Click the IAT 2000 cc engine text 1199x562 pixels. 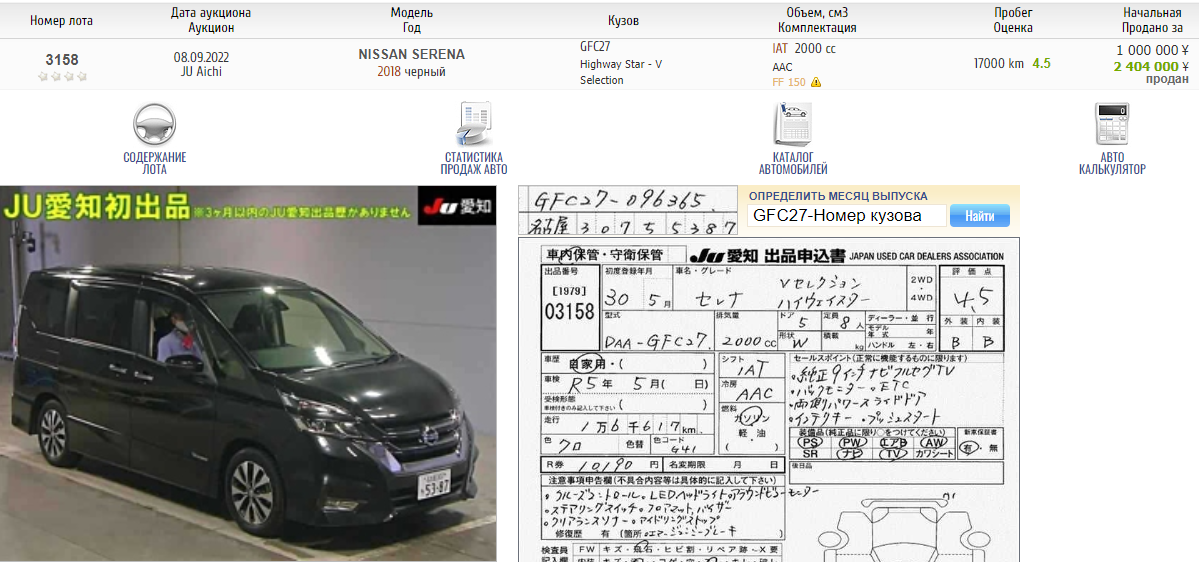click(804, 48)
